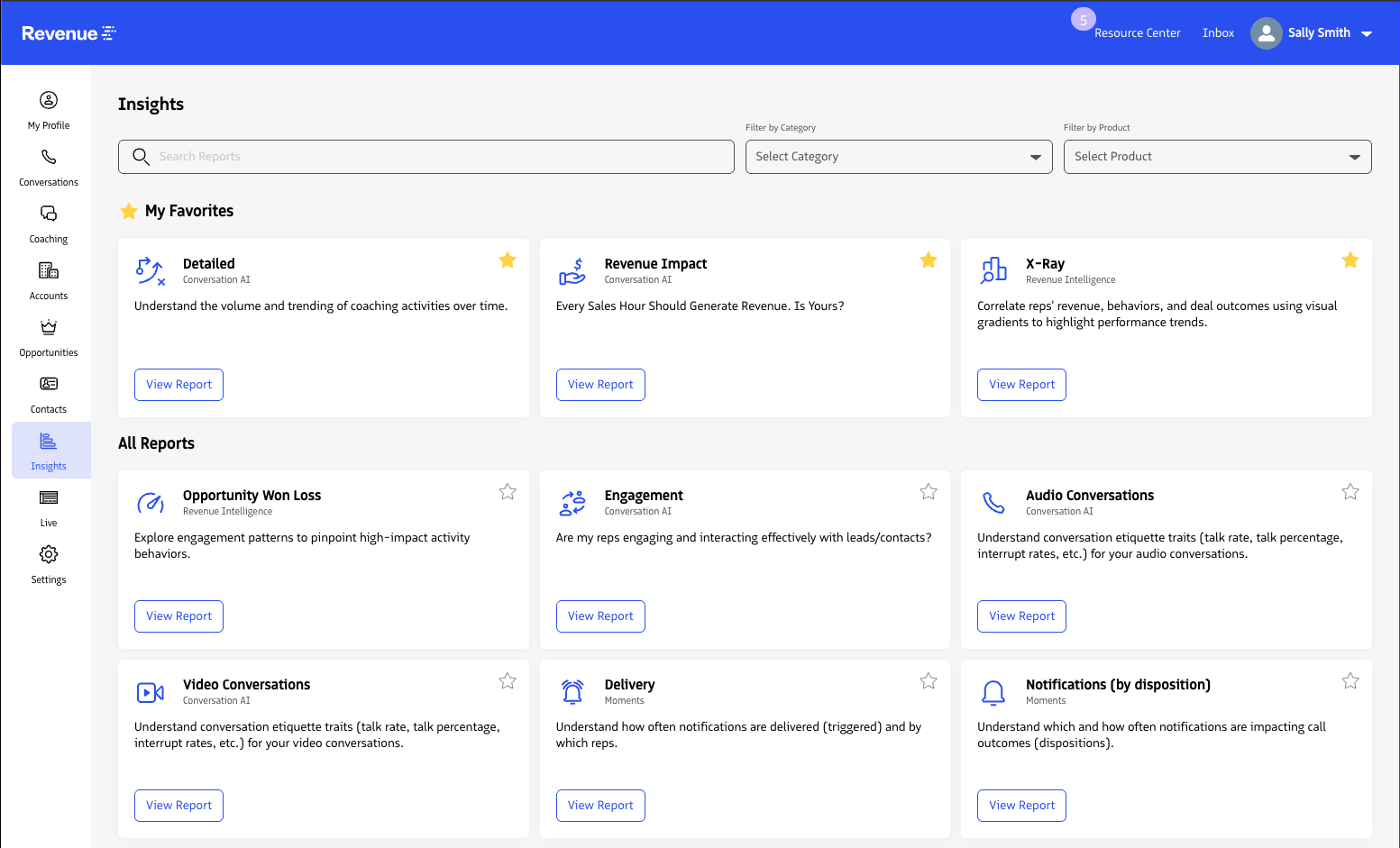Open My Profile from the sidebar
Screen dimensions: 1400x848
tap(49, 101)
